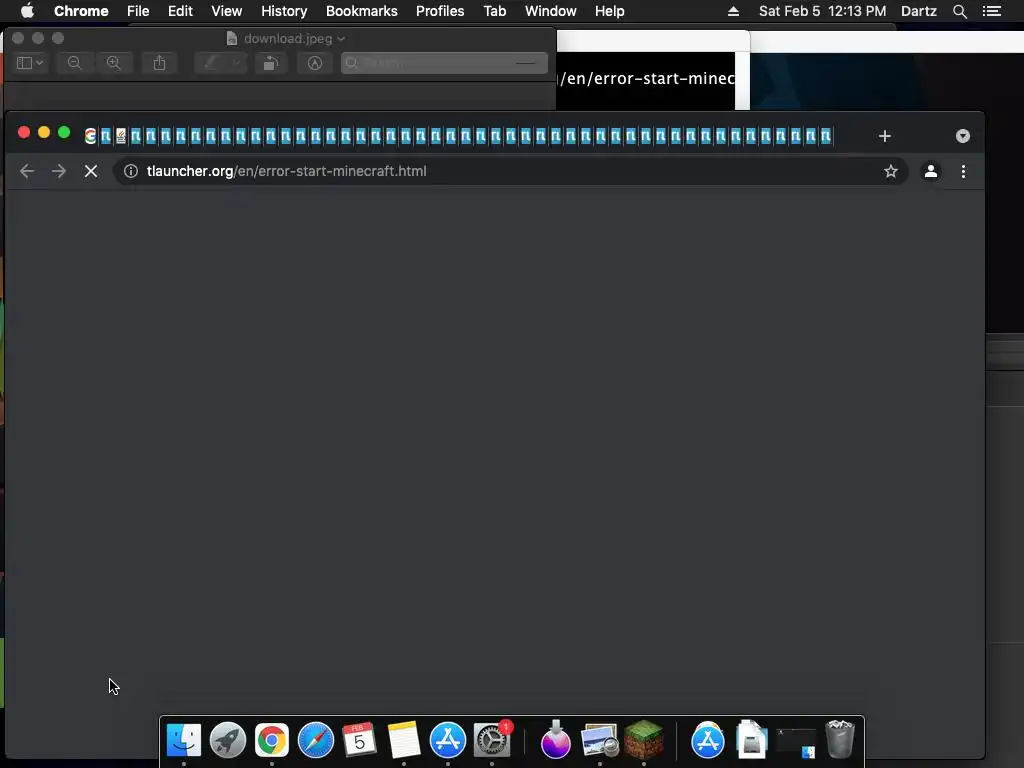Open Chrome's three-dot menu
1024x768 pixels.
(x=963, y=171)
